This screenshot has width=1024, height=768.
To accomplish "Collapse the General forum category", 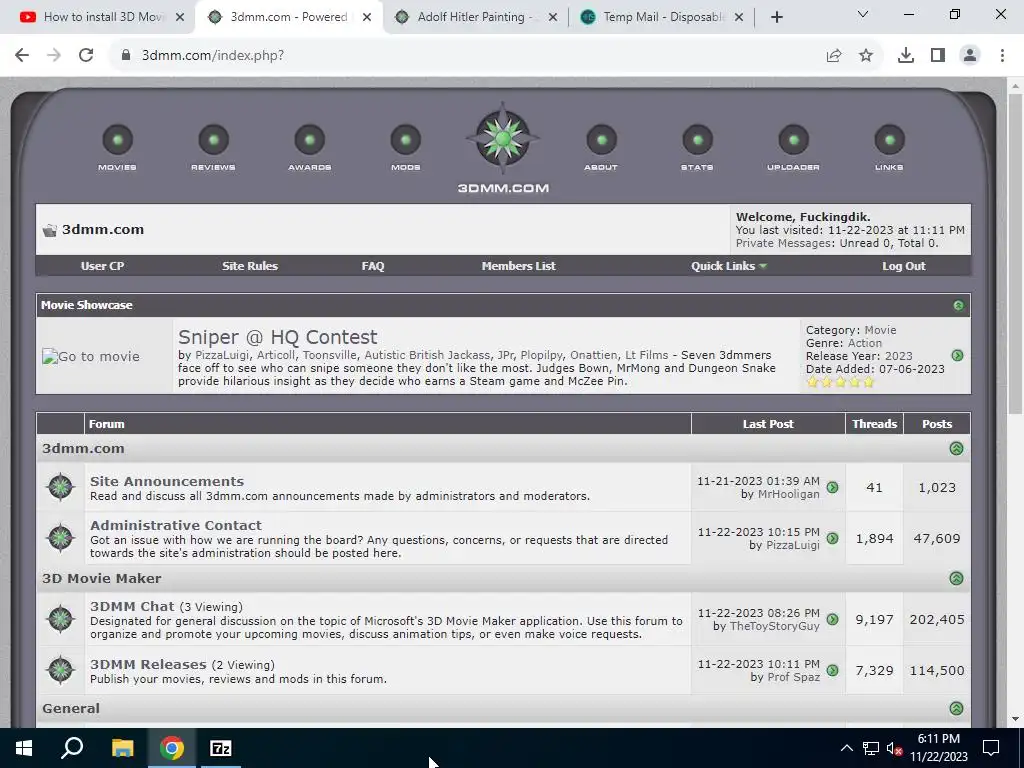I will pos(956,709).
